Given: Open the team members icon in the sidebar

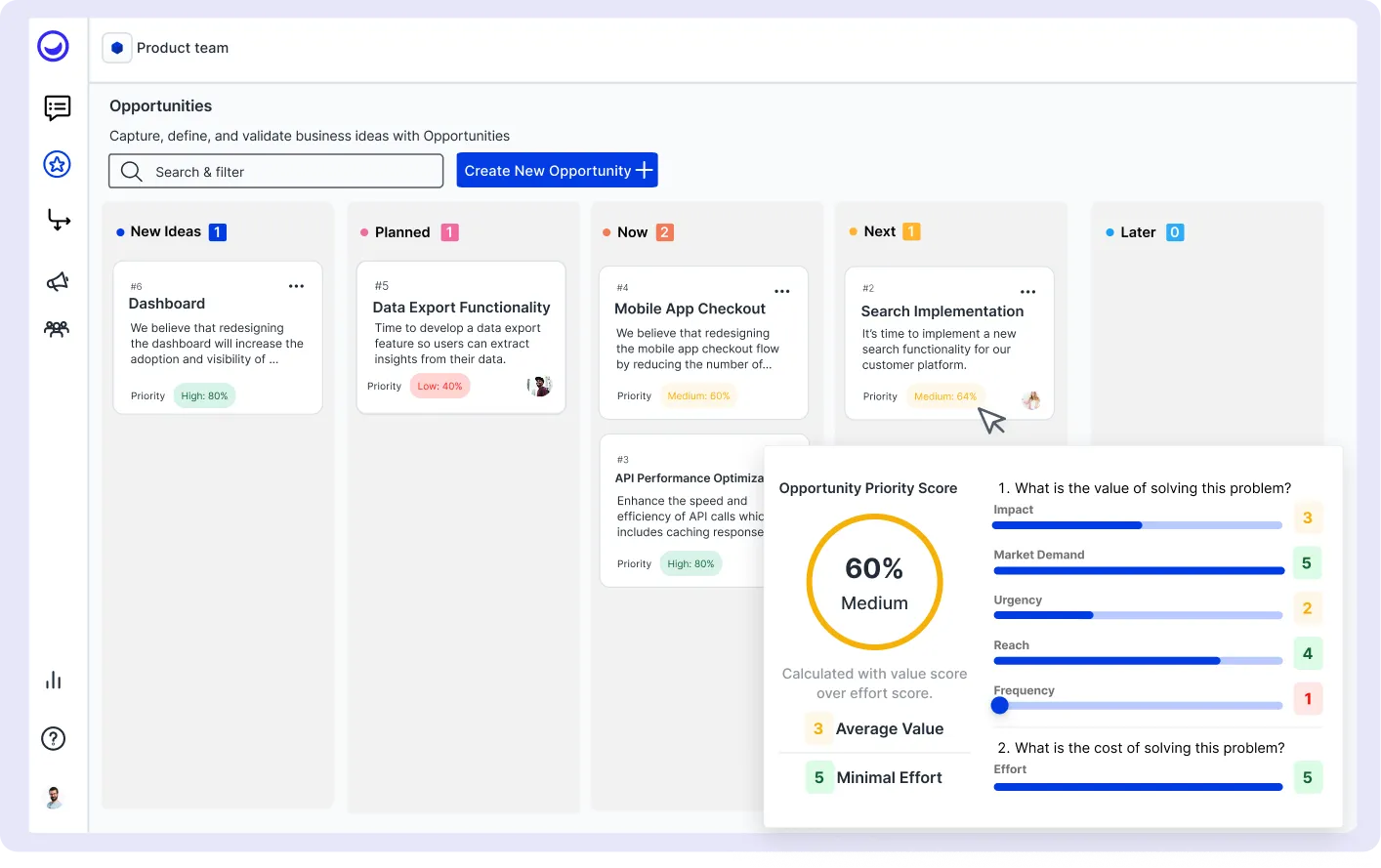Looking at the screenshot, I should (x=57, y=329).
